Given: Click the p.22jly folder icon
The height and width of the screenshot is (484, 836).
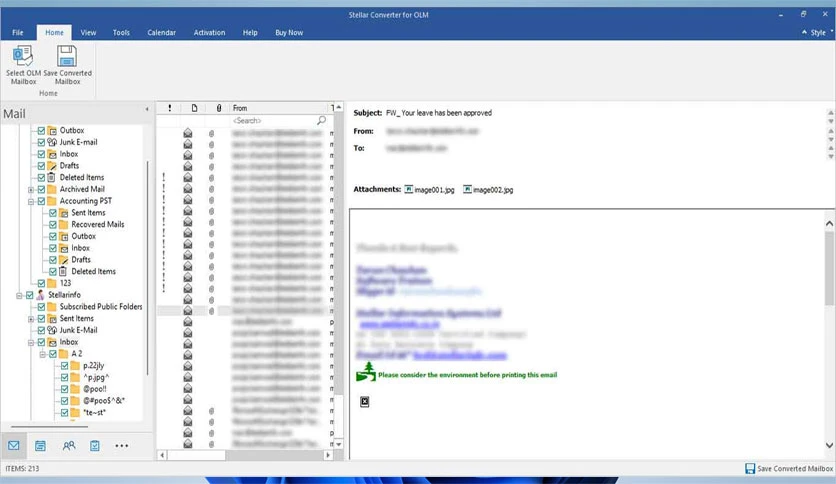Looking at the screenshot, I should pos(75,365).
